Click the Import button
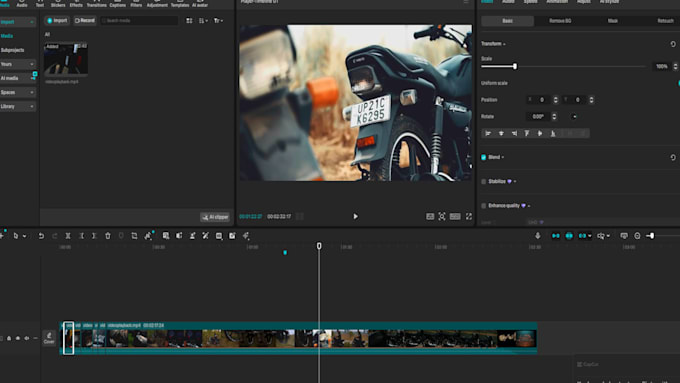680x383 pixels. click(x=57, y=20)
